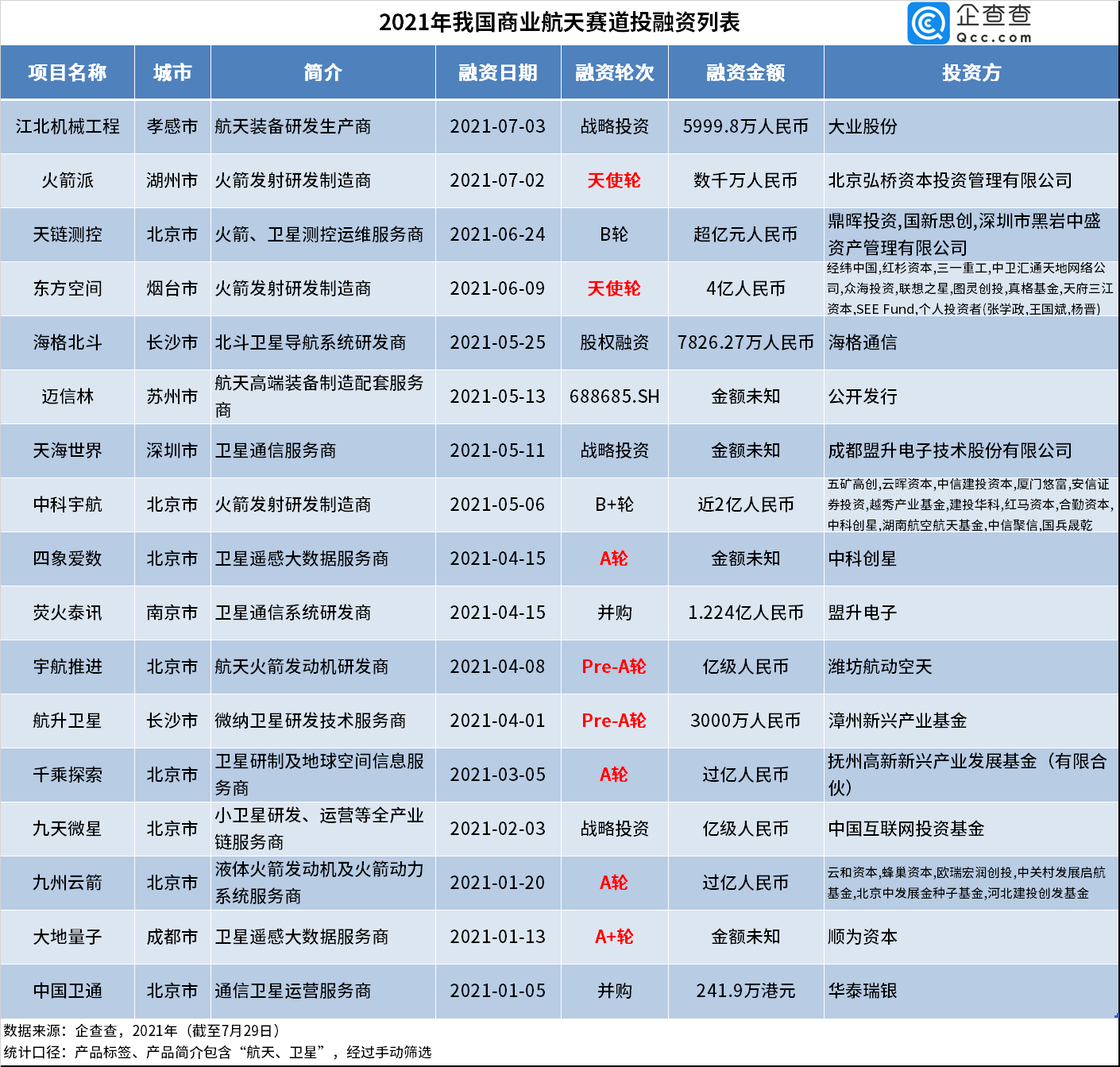Click the 航升卫星 project cell
Screen dimensions: 1120x1067
pos(68,721)
